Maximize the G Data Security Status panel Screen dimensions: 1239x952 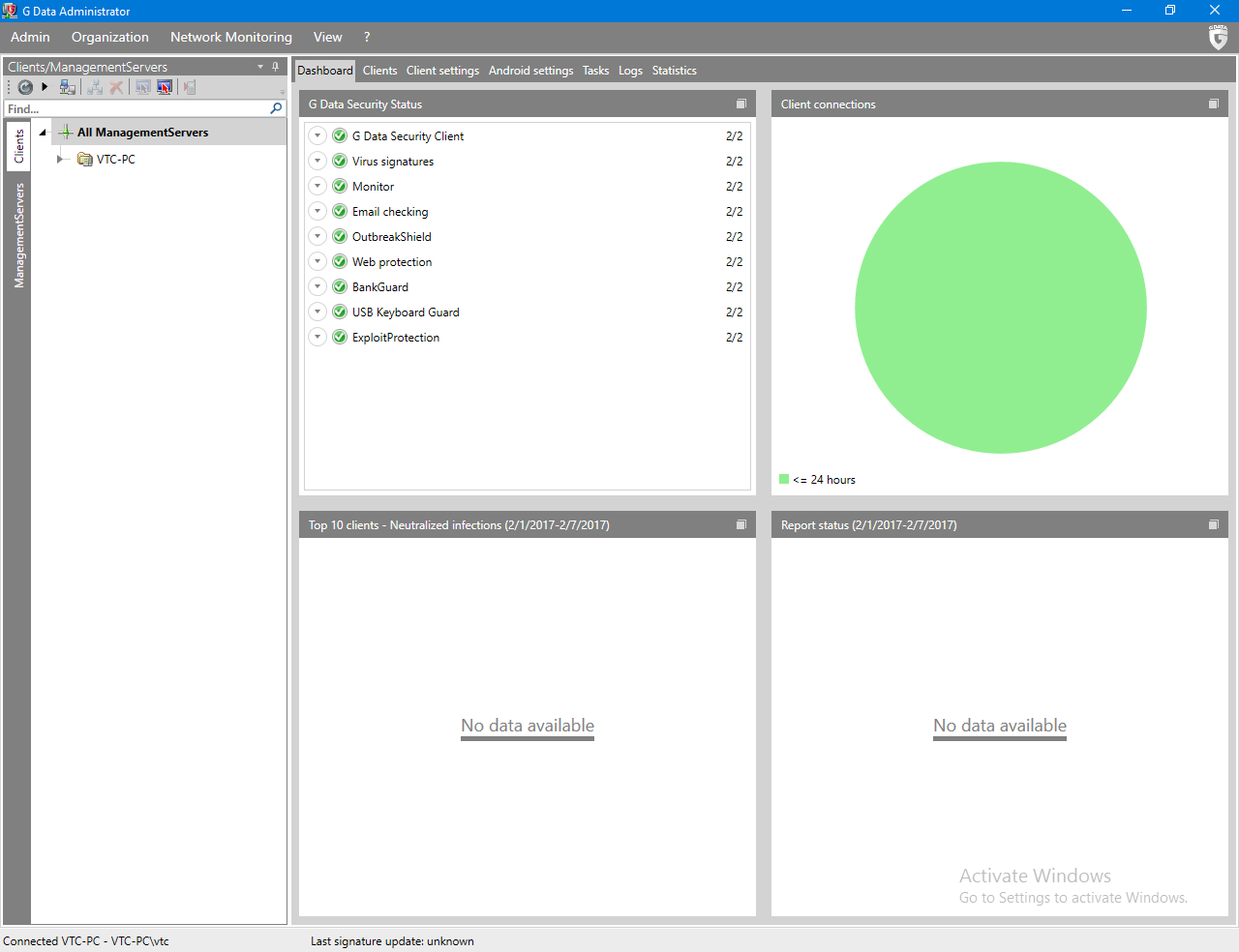(741, 104)
